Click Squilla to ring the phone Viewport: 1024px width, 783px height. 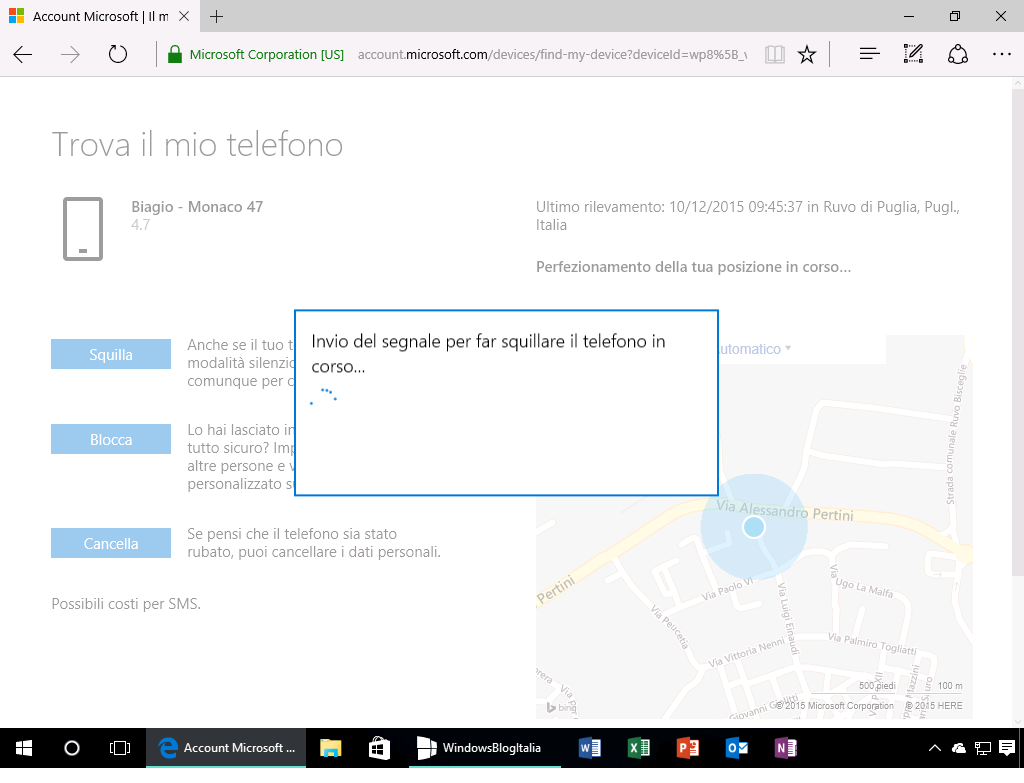point(111,354)
